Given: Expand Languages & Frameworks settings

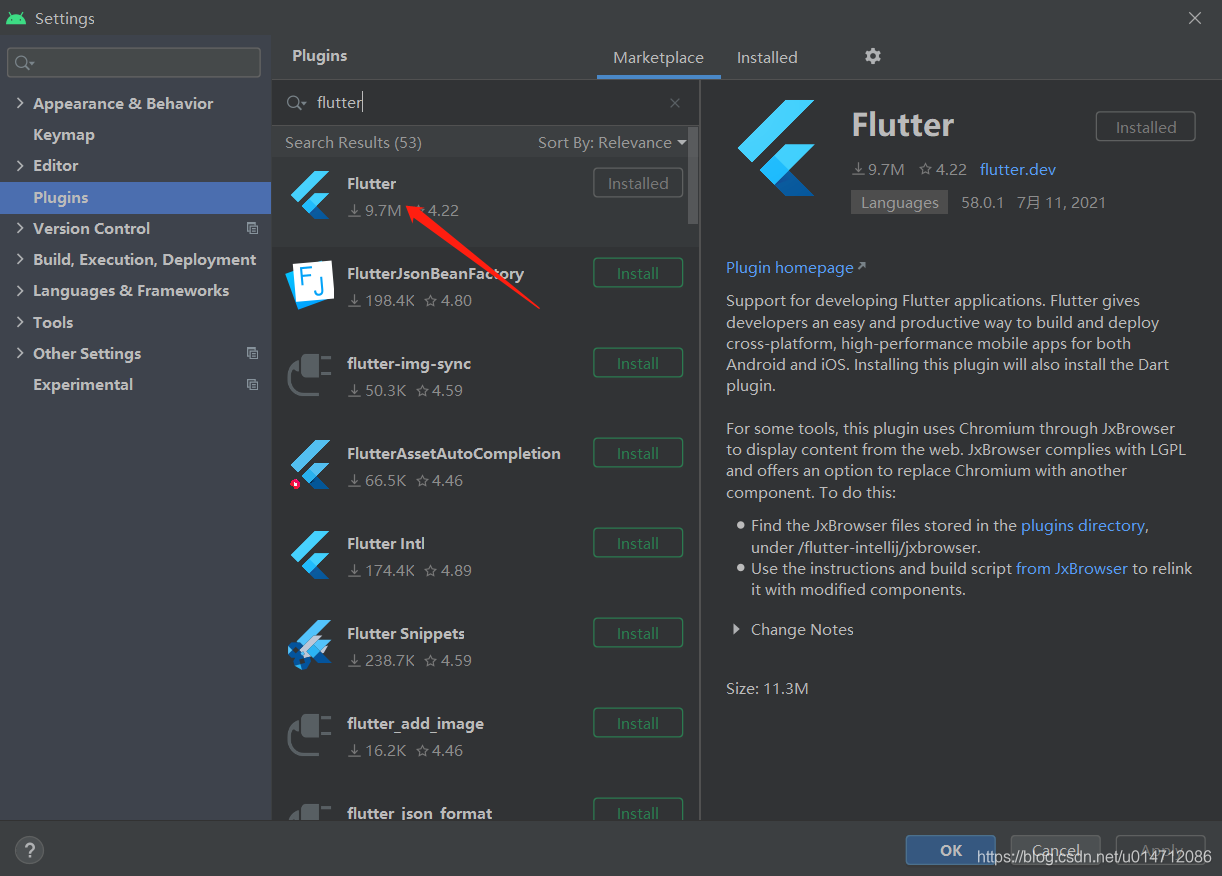Looking at the screenshot, I should [20, 290].
